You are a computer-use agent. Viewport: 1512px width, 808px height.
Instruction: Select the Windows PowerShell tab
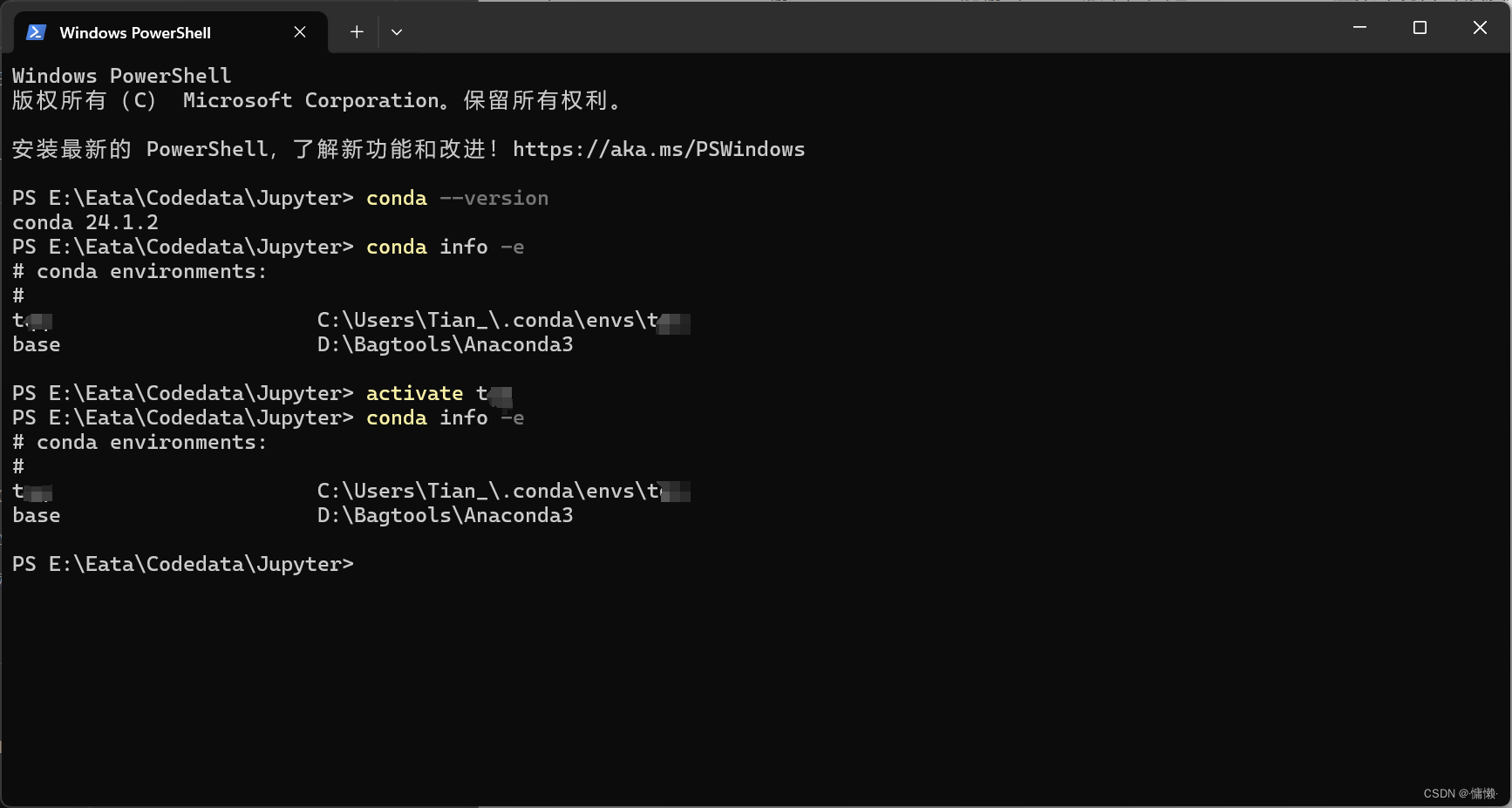pos(171,32)
